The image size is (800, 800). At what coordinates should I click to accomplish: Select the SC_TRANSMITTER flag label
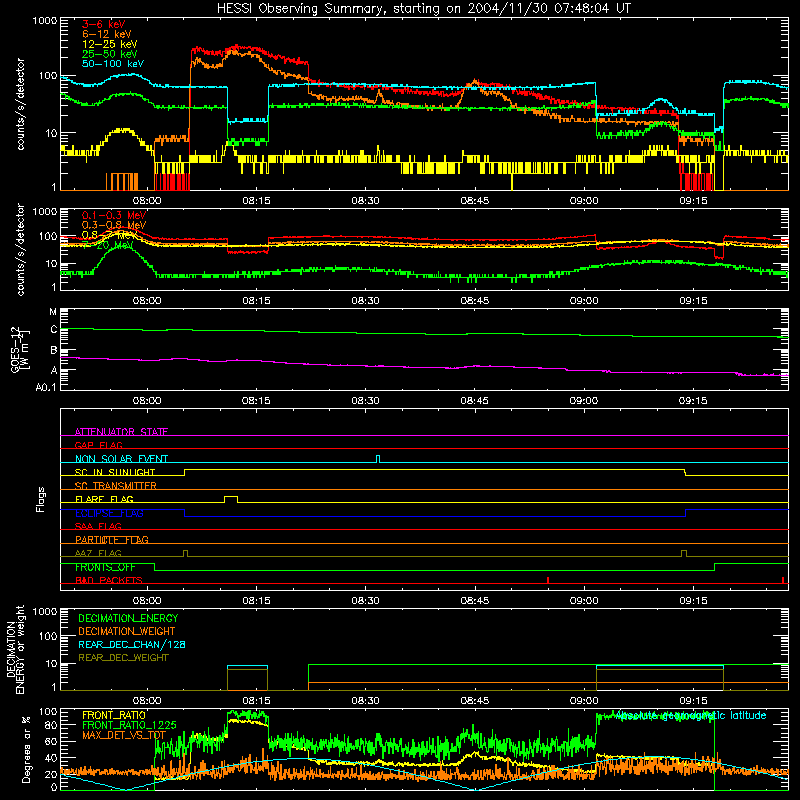click(116, 485)
